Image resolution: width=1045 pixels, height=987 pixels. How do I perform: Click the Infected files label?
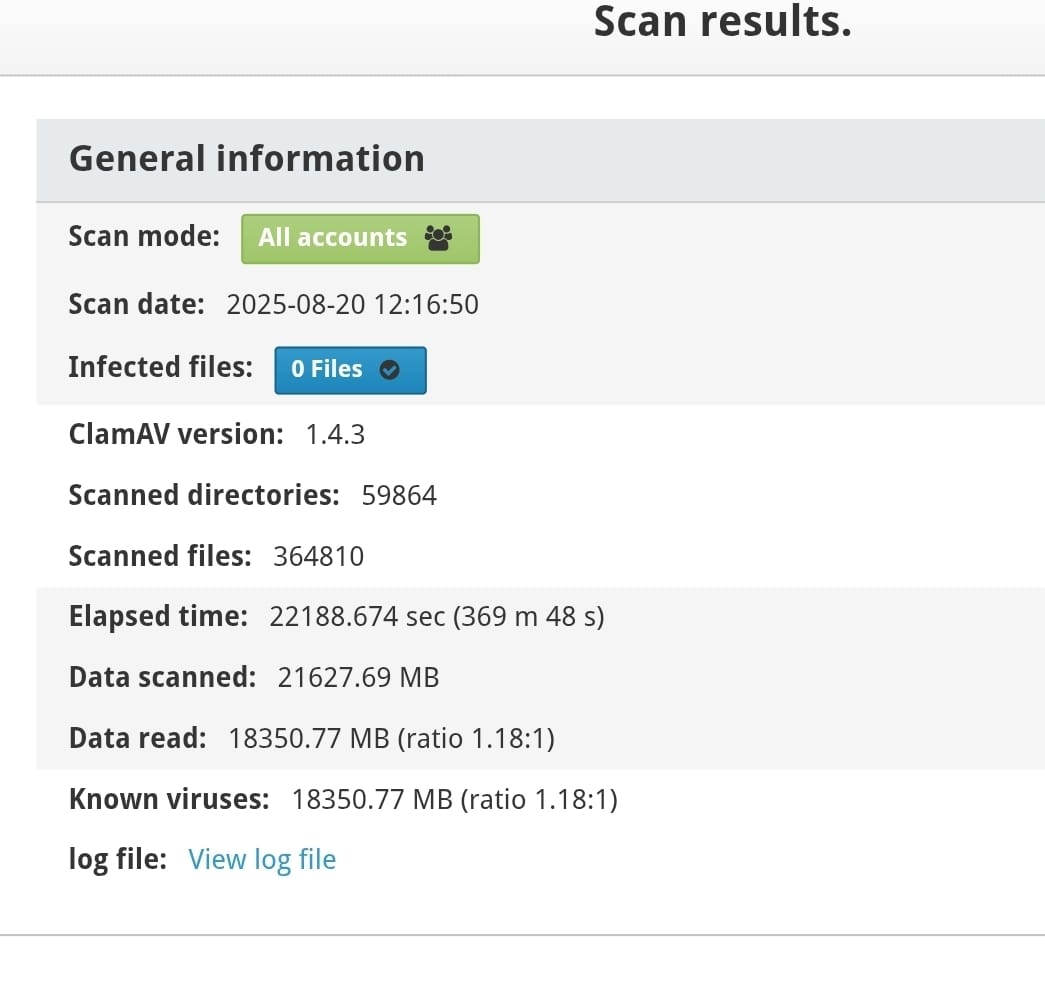point(161,367)
